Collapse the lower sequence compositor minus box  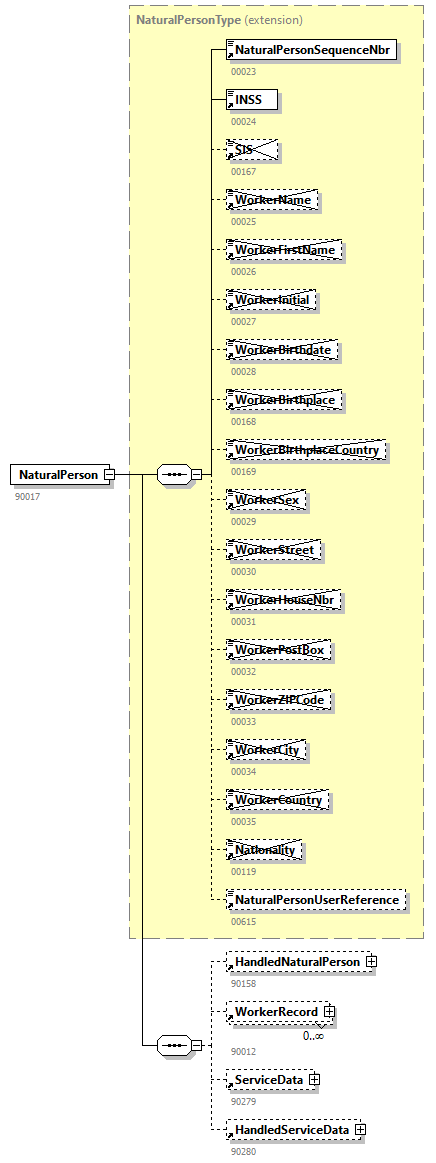tap(196, 1045)
